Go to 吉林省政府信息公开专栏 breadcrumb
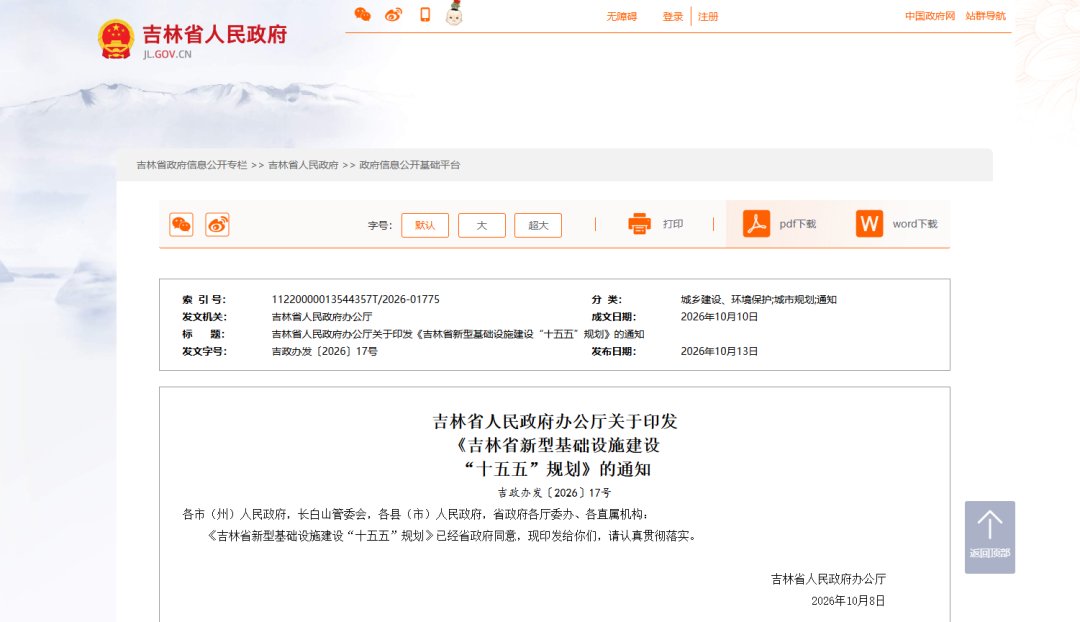Viewport: 1080px width, 622px height. pos(191,165)
